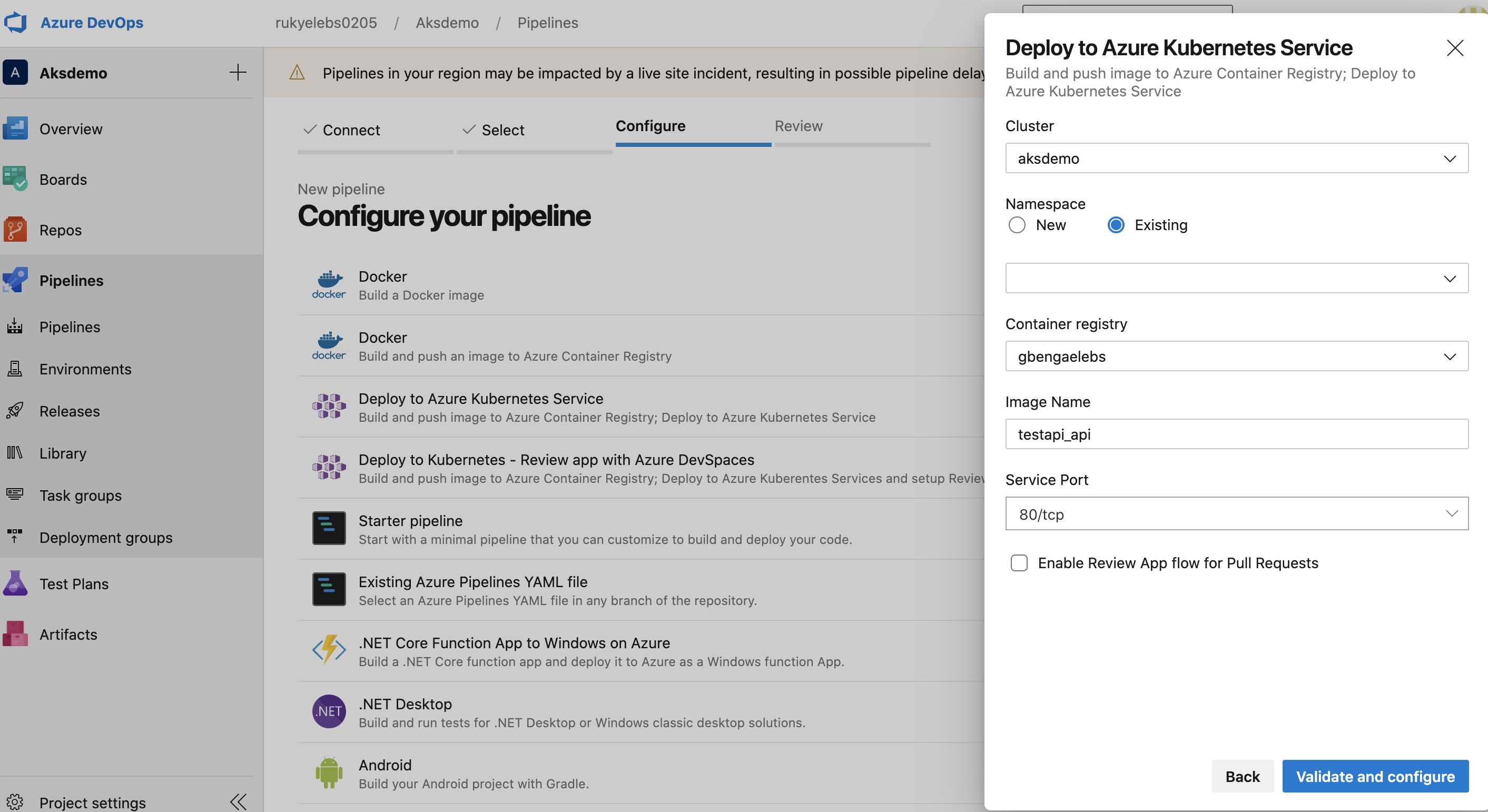This screenshot has height=812, width=1488.
Task: Select the Starter pipeline template
Action: 641,529
